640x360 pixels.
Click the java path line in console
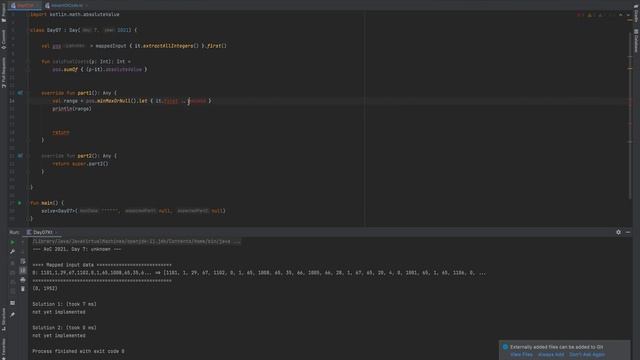(x=136, y=242)
